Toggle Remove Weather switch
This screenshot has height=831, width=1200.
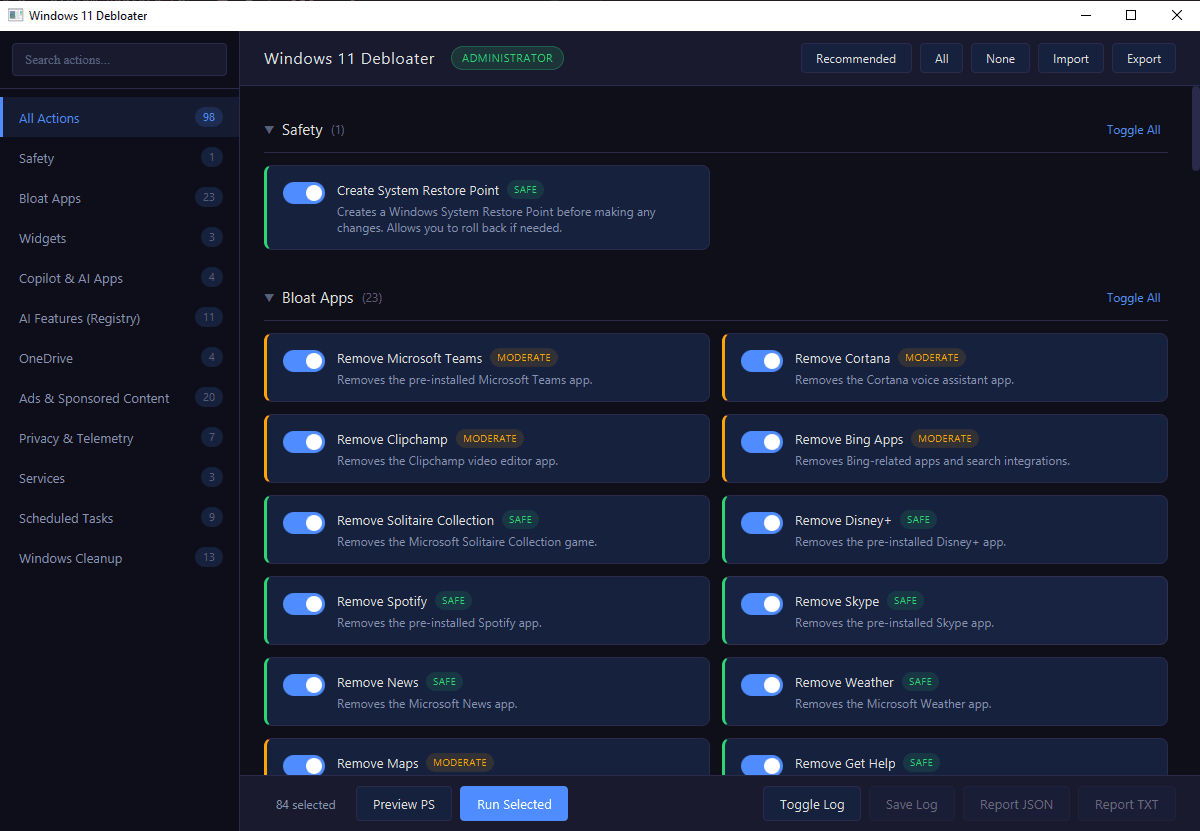762,685
